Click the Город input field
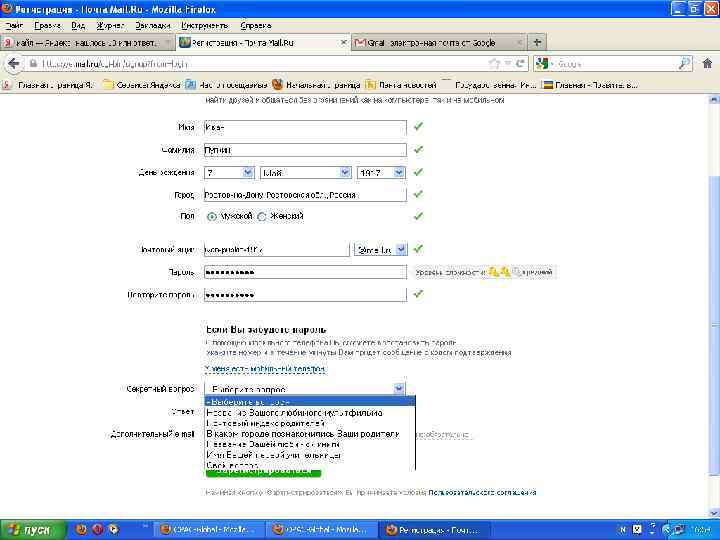The width and height of the screenshot is (720, 540). (x=305, y=195)
